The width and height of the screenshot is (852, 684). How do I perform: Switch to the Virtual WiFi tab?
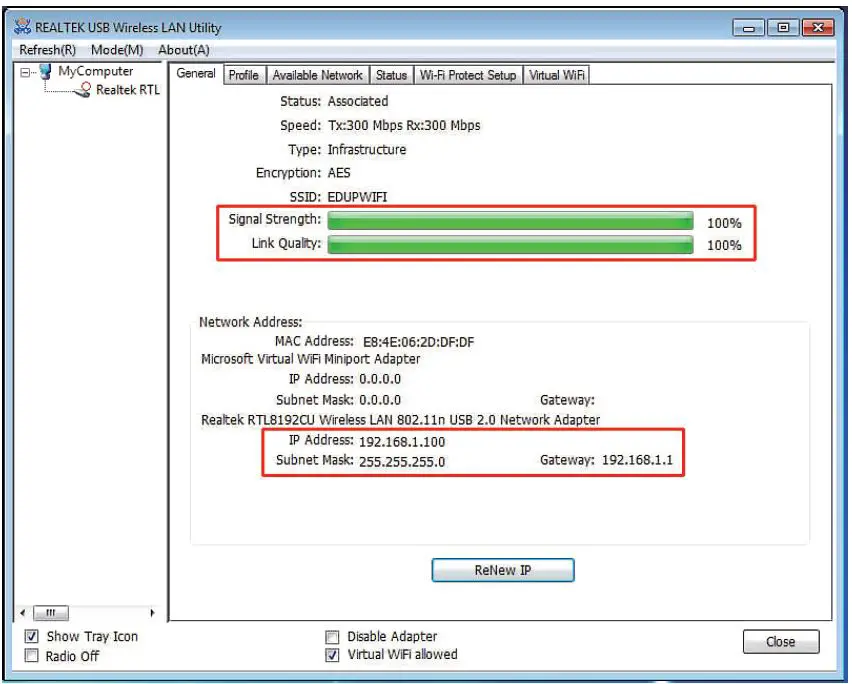click(558, 75)
